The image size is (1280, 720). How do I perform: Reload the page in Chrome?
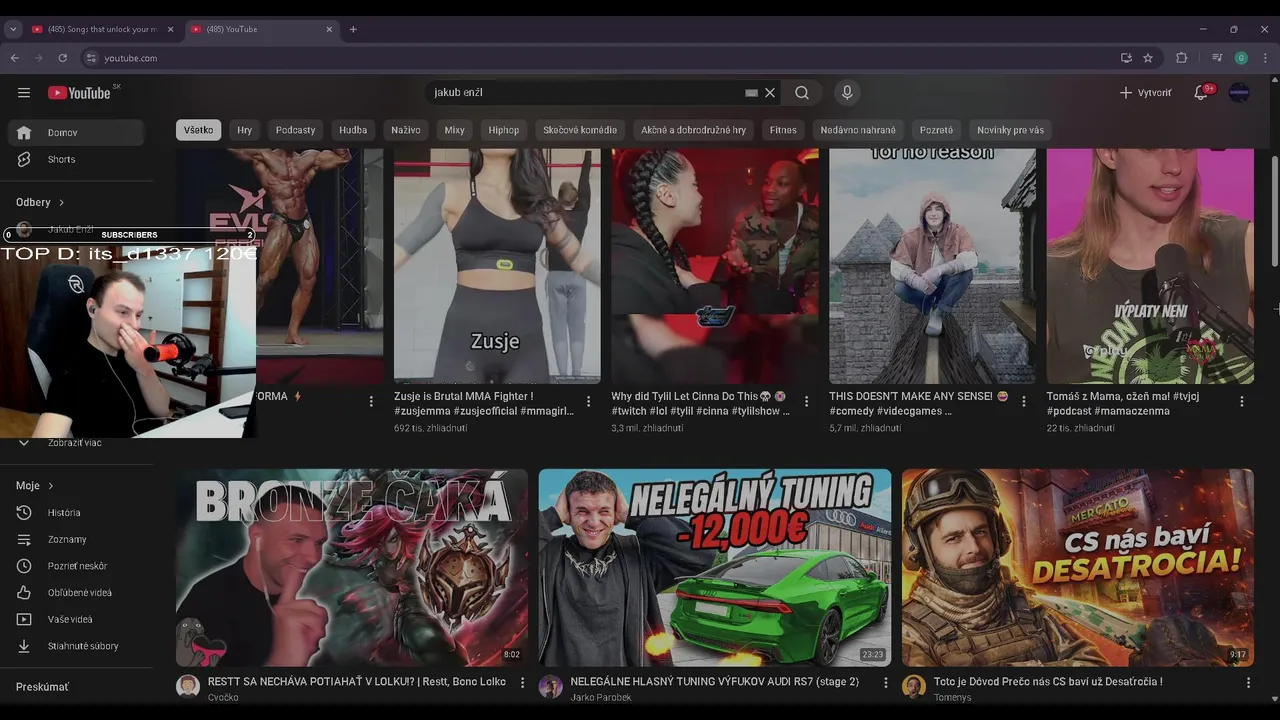[62, 58]
